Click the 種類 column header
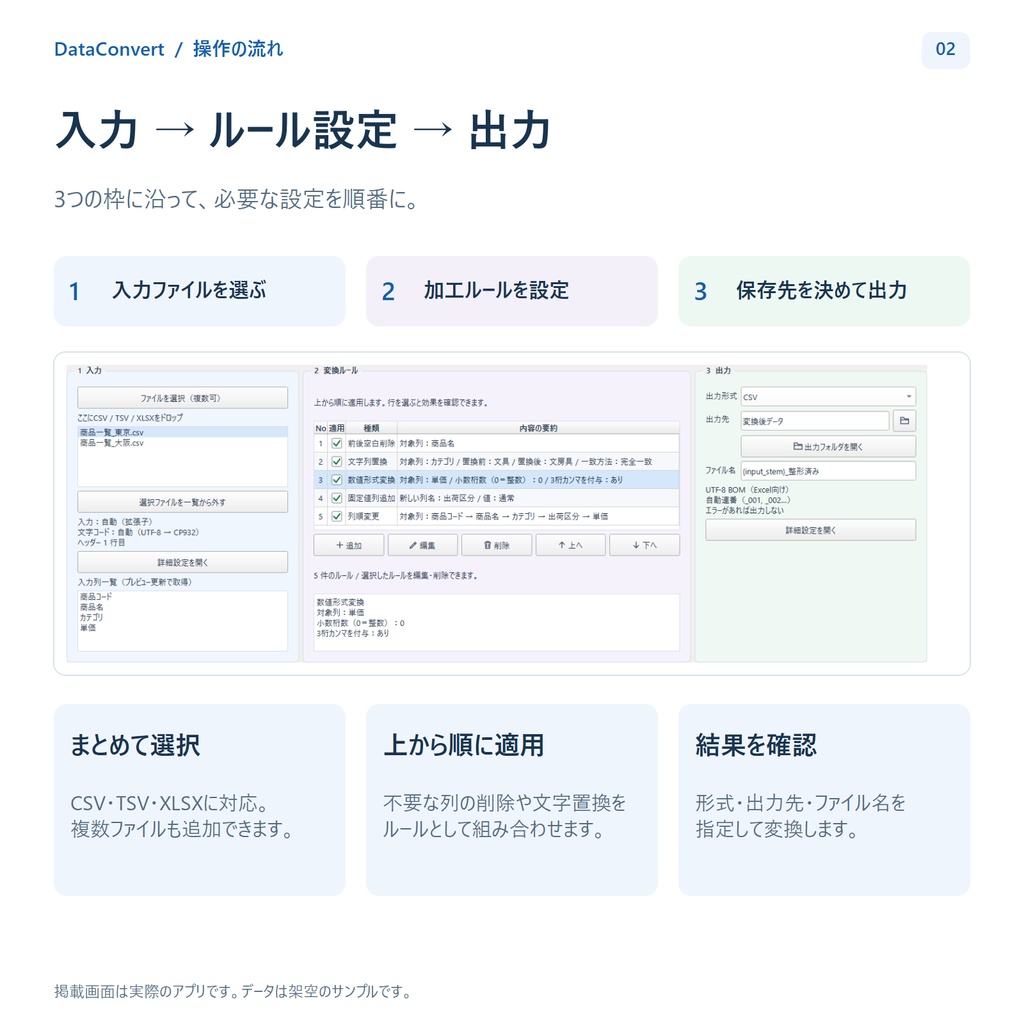Screen dimensions: 1024x1024 [371, 428]
